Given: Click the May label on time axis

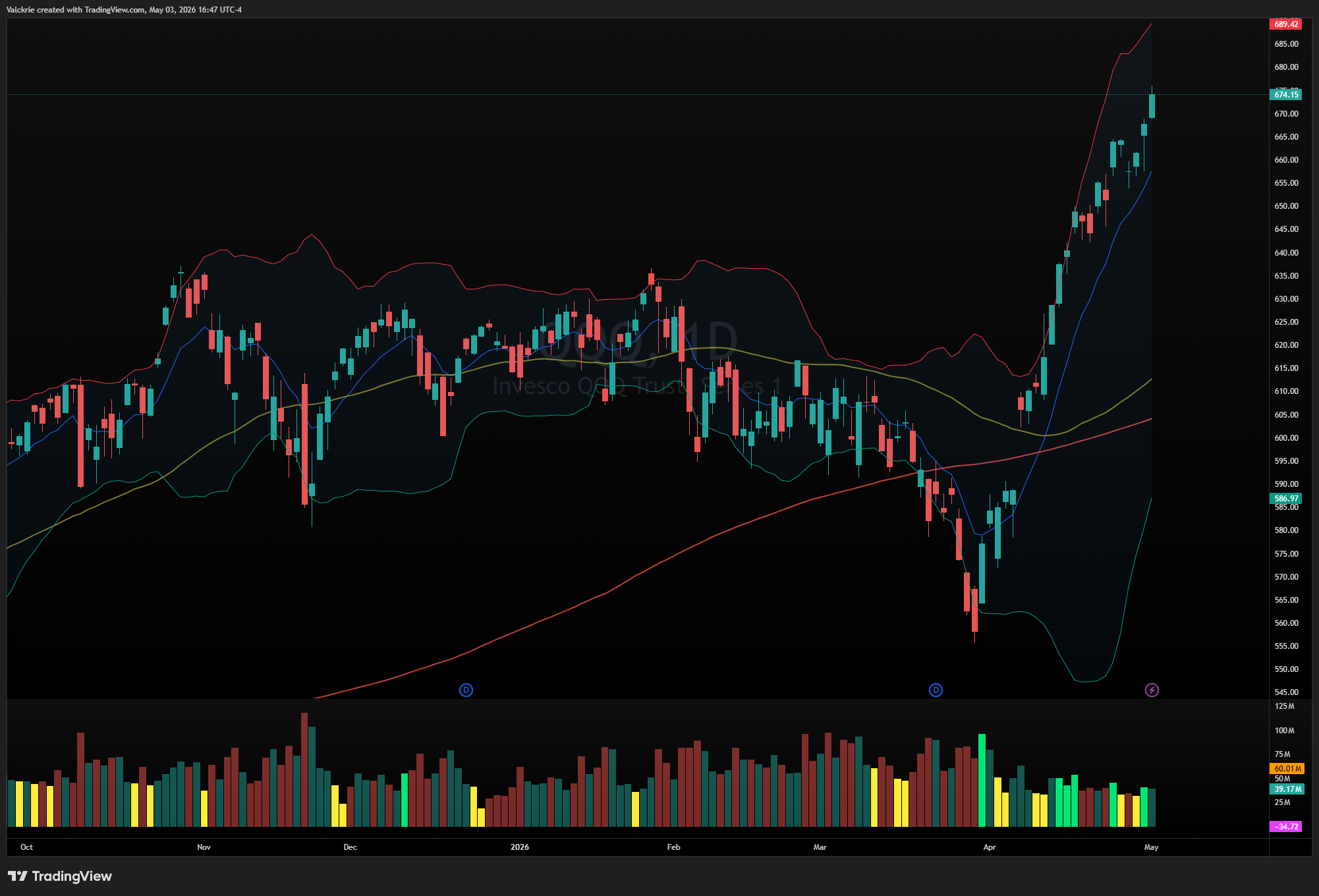Looking at the screenshot, I should (1151, 847).
